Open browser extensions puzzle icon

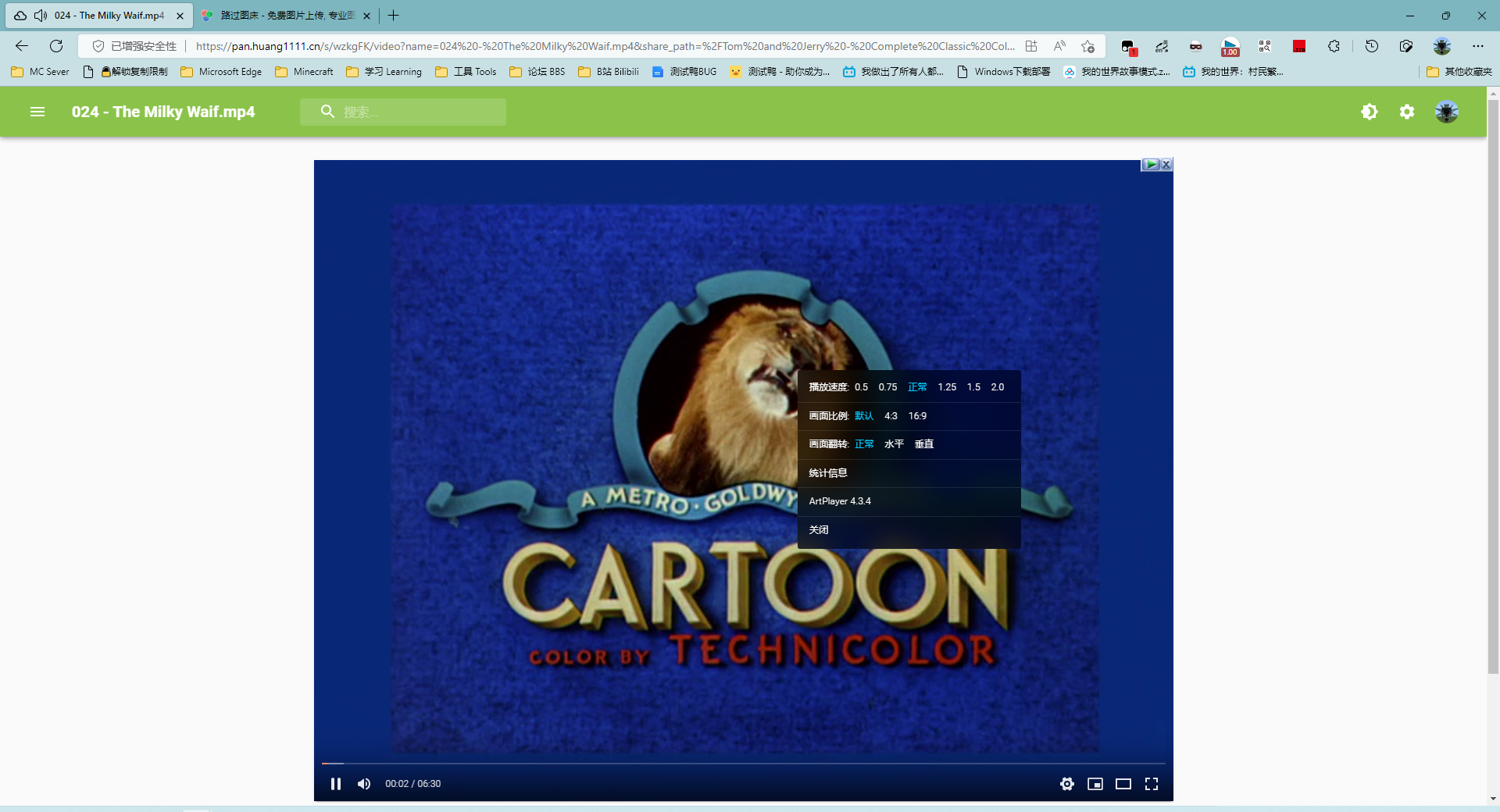click(x=1334, y=46)
